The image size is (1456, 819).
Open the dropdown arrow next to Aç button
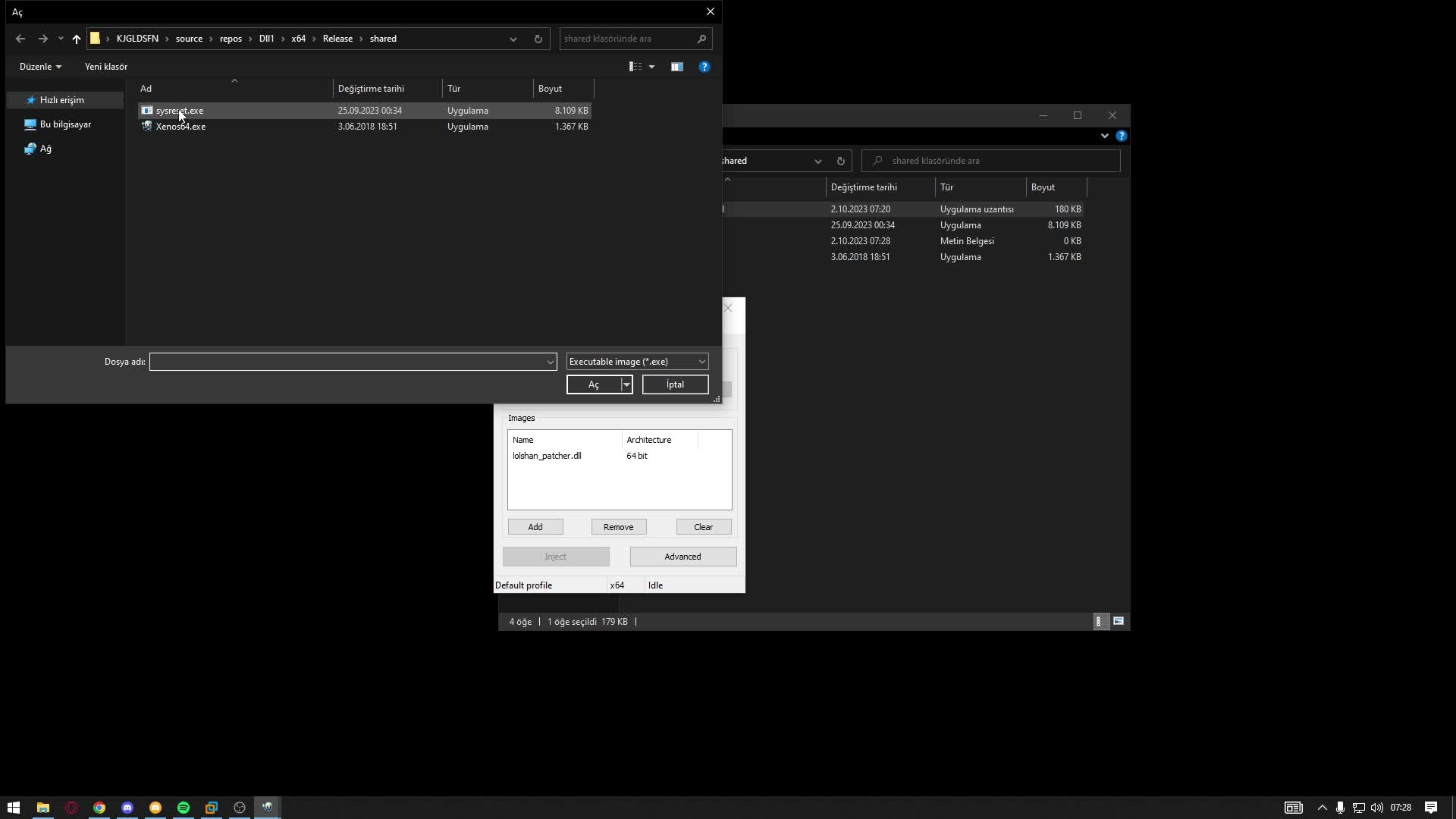625,384
